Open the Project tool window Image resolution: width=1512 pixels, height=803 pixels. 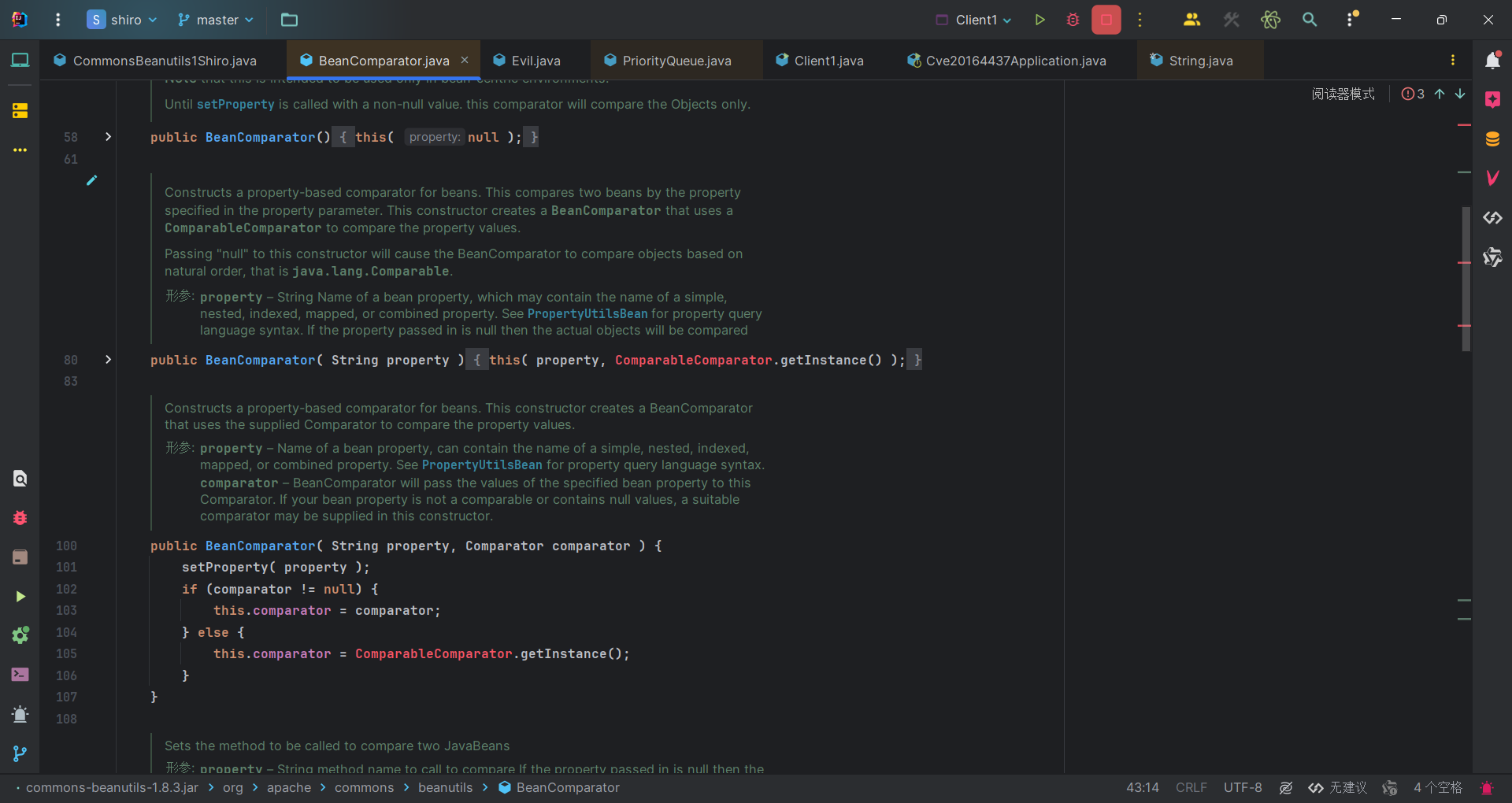pos(20,60)
